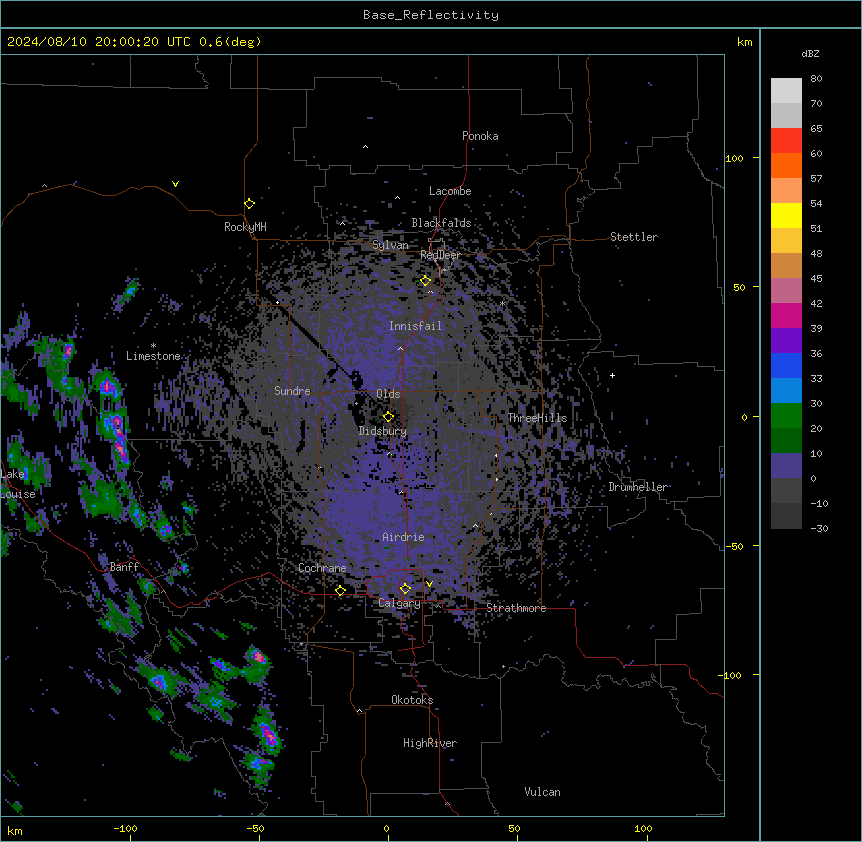Click the white plus marker west of Drumheller area

coord(612,375)
